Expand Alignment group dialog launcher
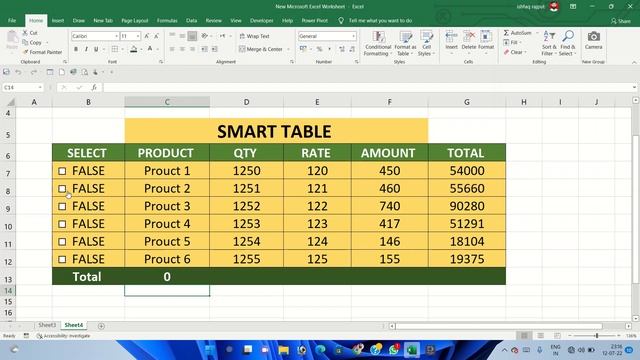640x360 pixels. (x=292, y=62)
